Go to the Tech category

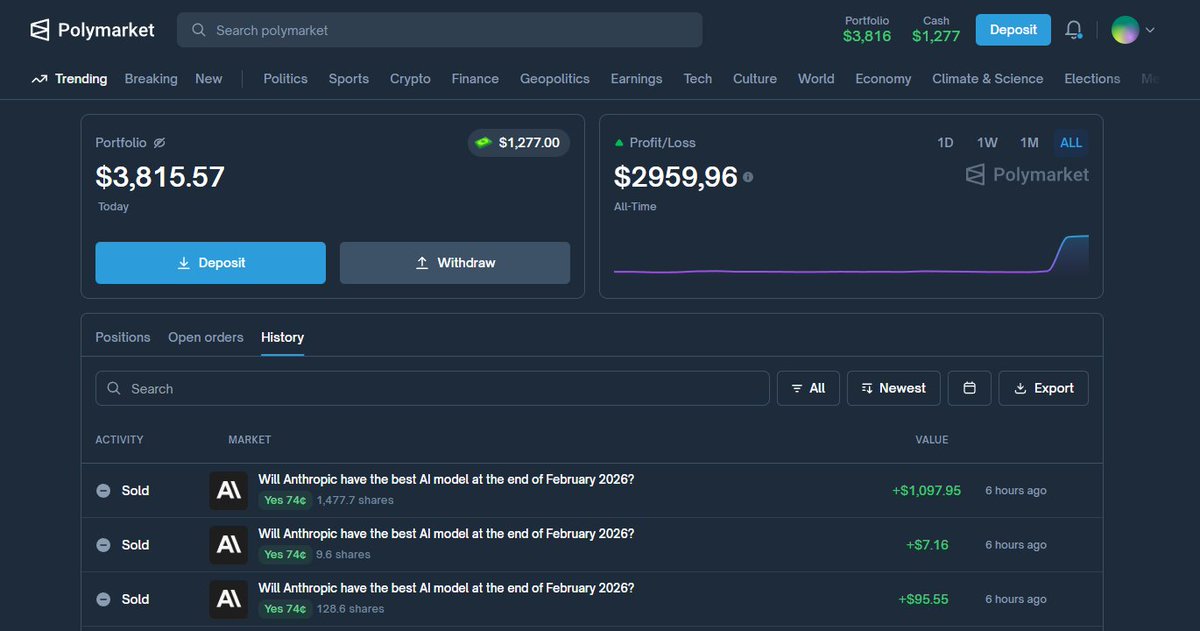point(698,79)
